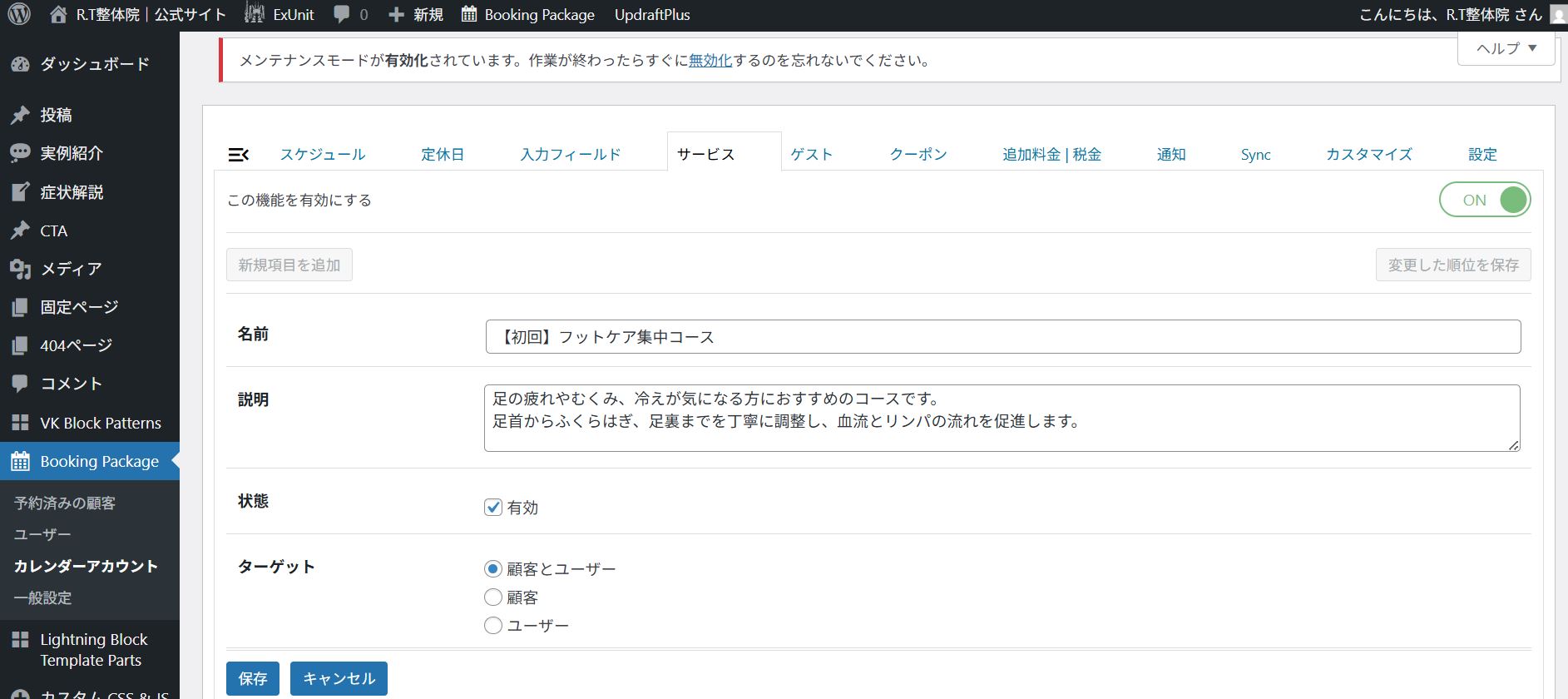Choose the ユーザー target radio button
The width and height of the screenshot is (1568, 699).
point(493,625)
